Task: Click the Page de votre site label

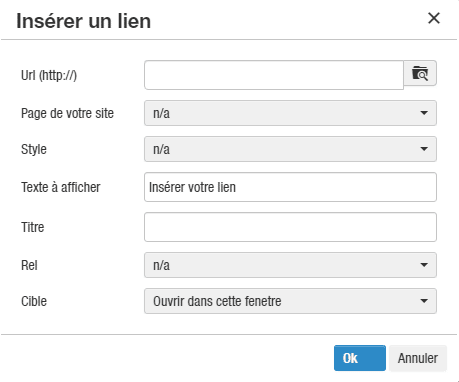Action: [67, 113]
